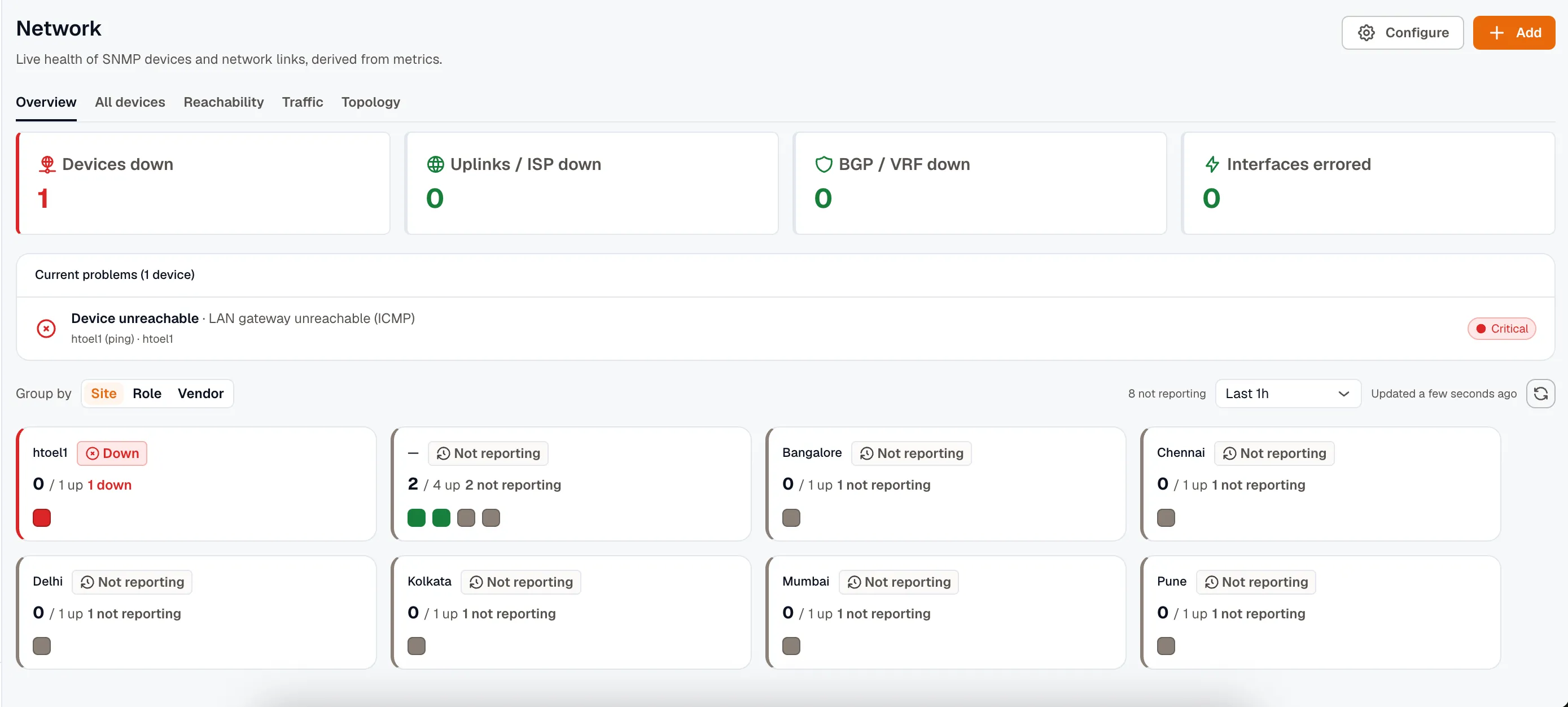The height and width of the screenshot is (707, 1568).
Task: Click the Not reporting badge on unnamed site
Action: [x=488, y=453]
